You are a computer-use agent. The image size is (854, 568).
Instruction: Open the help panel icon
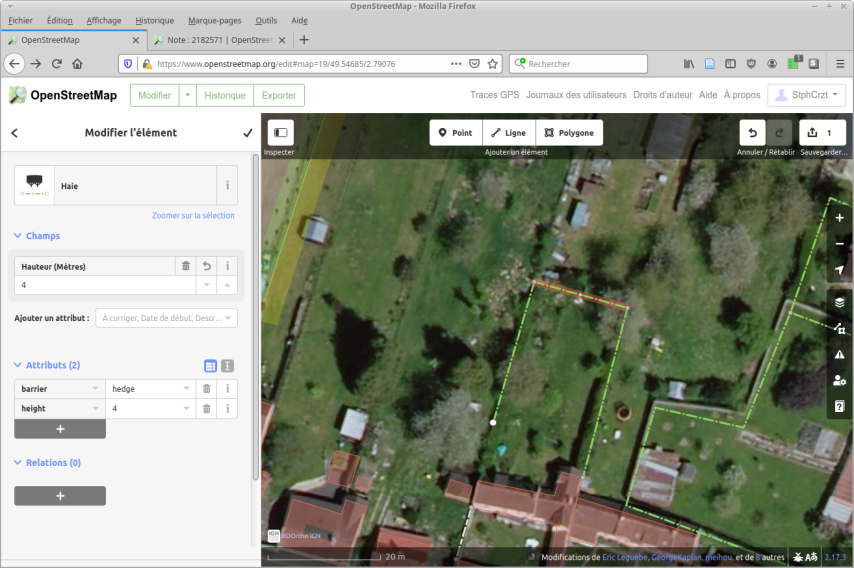tap(839, 406)
